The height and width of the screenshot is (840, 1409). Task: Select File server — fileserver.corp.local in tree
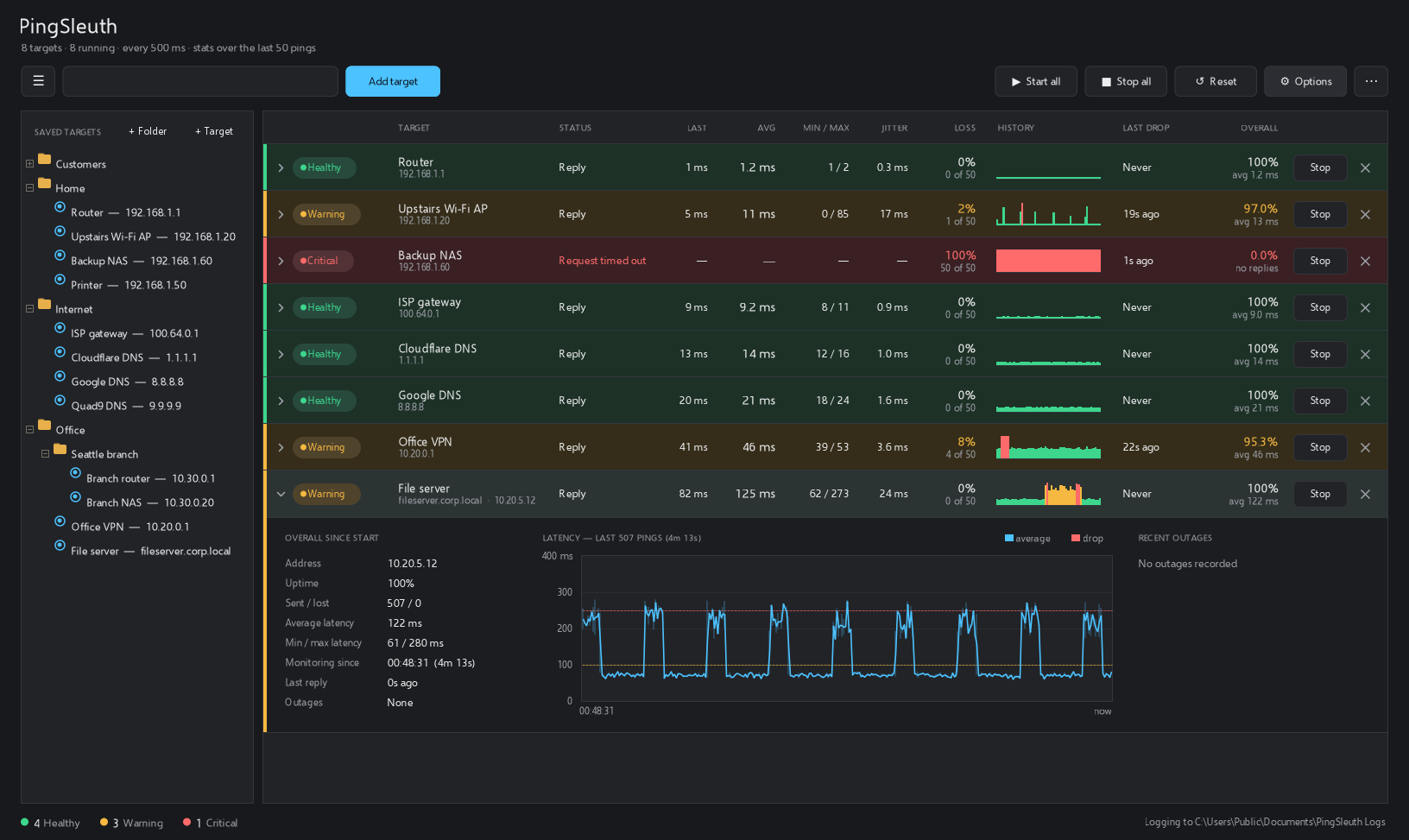tap(150, 551)
